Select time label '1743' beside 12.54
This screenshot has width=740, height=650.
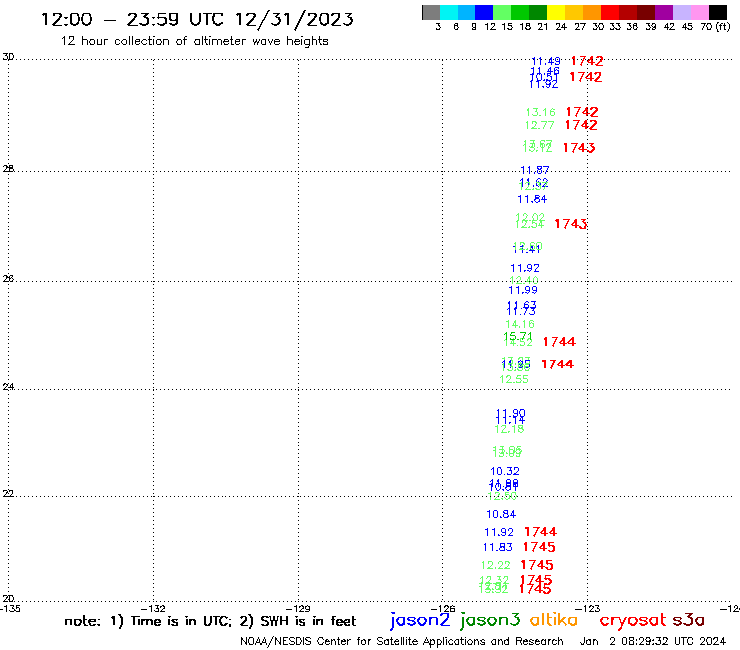click(x=571, y=224)
